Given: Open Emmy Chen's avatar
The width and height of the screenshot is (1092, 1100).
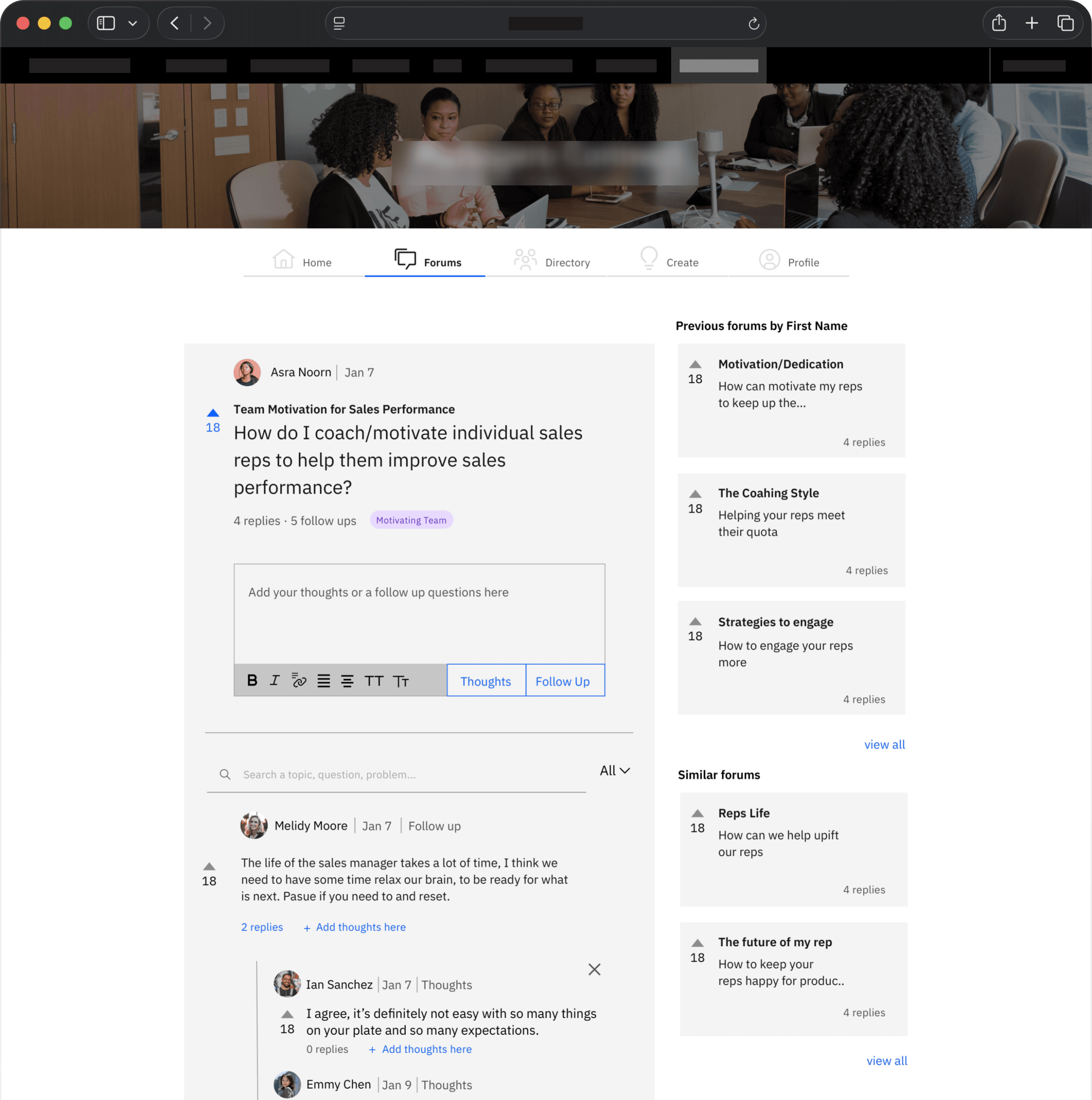Looking at the screenshot, I should tap(287, 1085).
